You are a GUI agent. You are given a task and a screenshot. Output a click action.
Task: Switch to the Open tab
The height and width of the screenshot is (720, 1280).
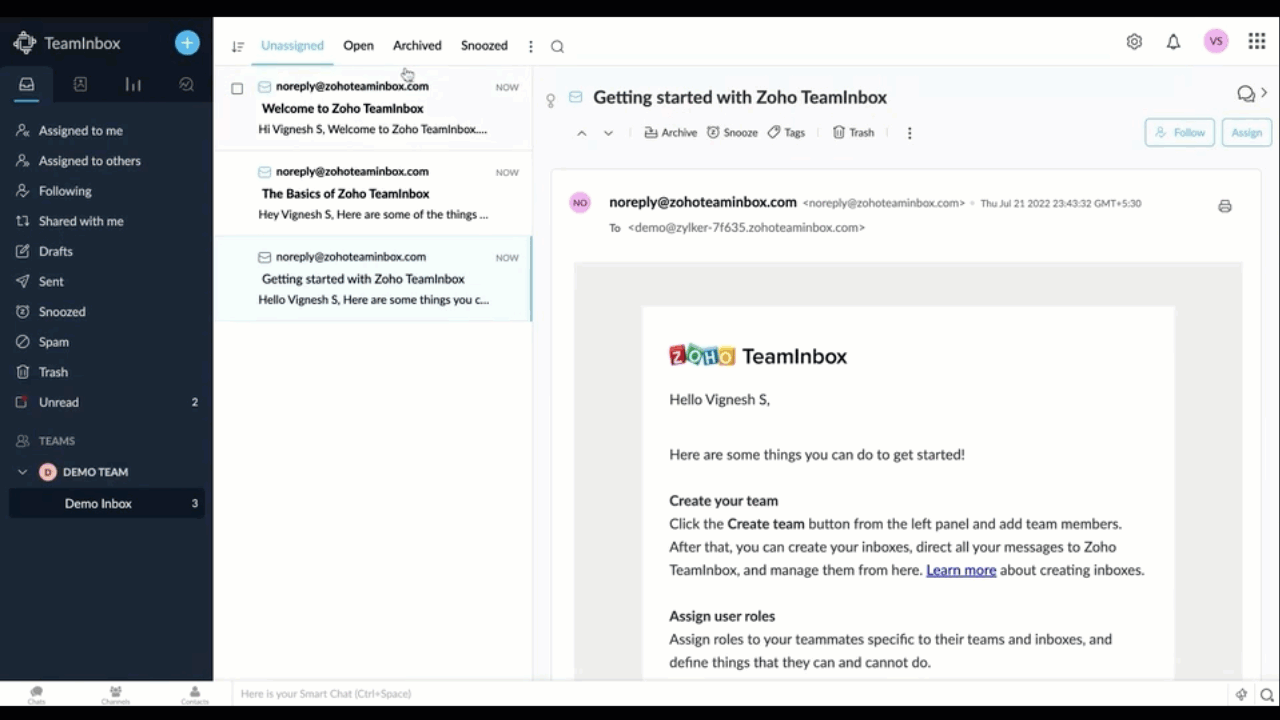coord(358,46)
